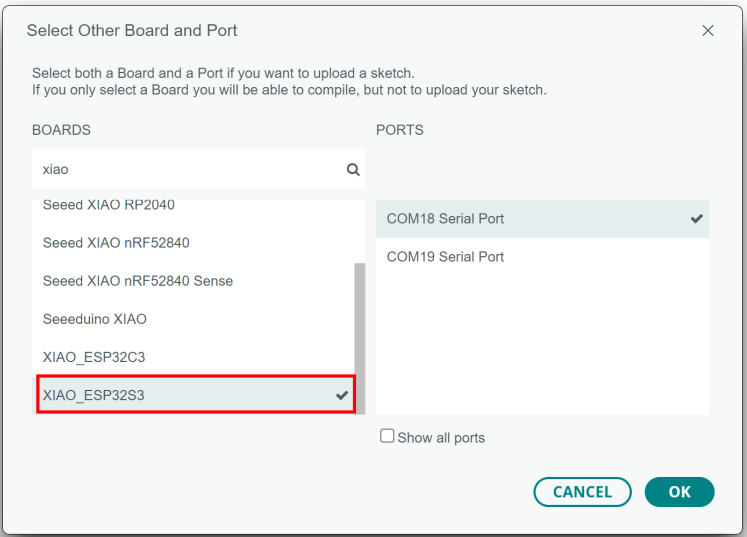Viewport: 747px width, 537px height.
Task: Click the checkmark beside XIAO_ESP32S3
Action: [x=342, y=396]
